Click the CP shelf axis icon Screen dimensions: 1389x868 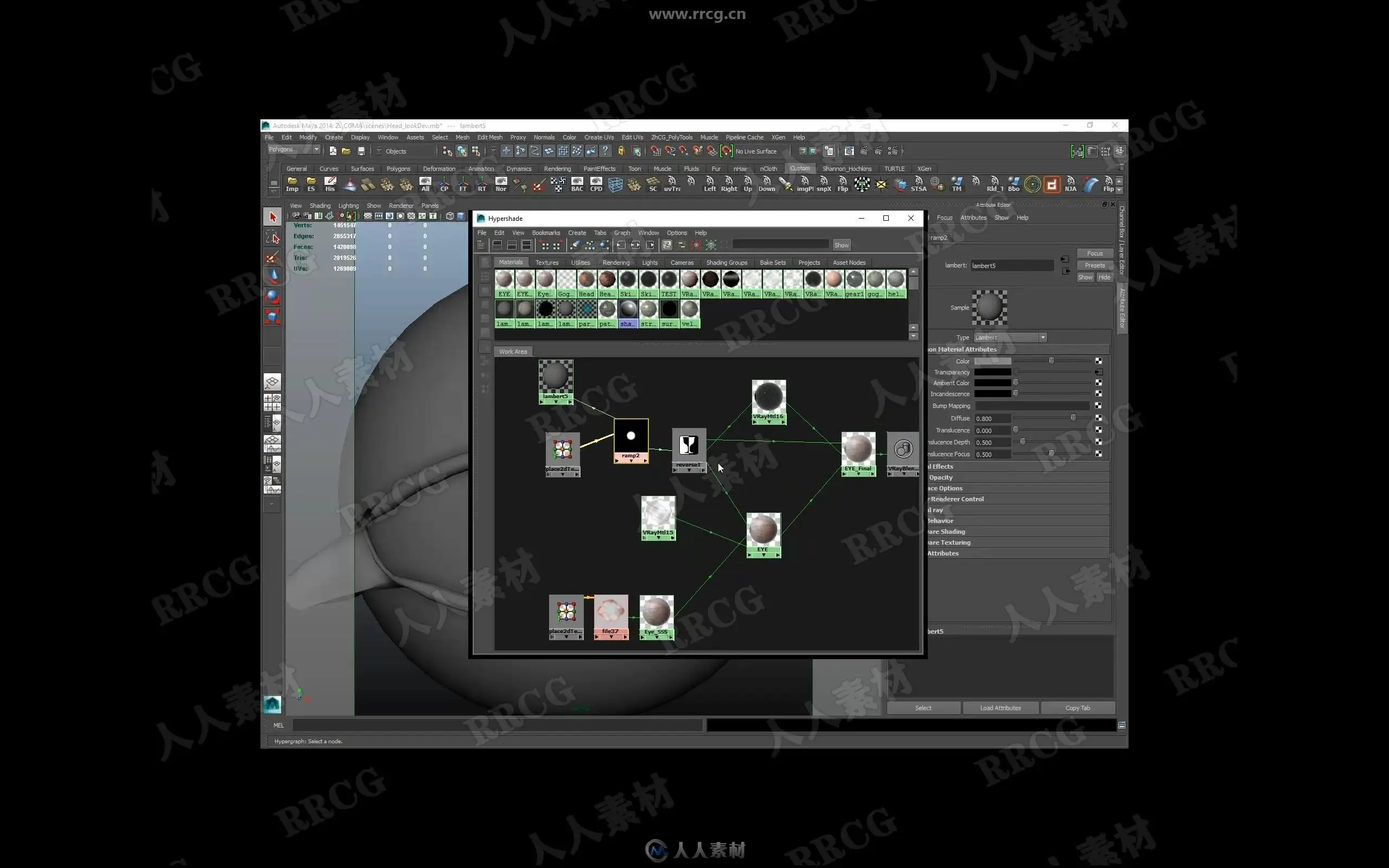click(x=444, y=184)
